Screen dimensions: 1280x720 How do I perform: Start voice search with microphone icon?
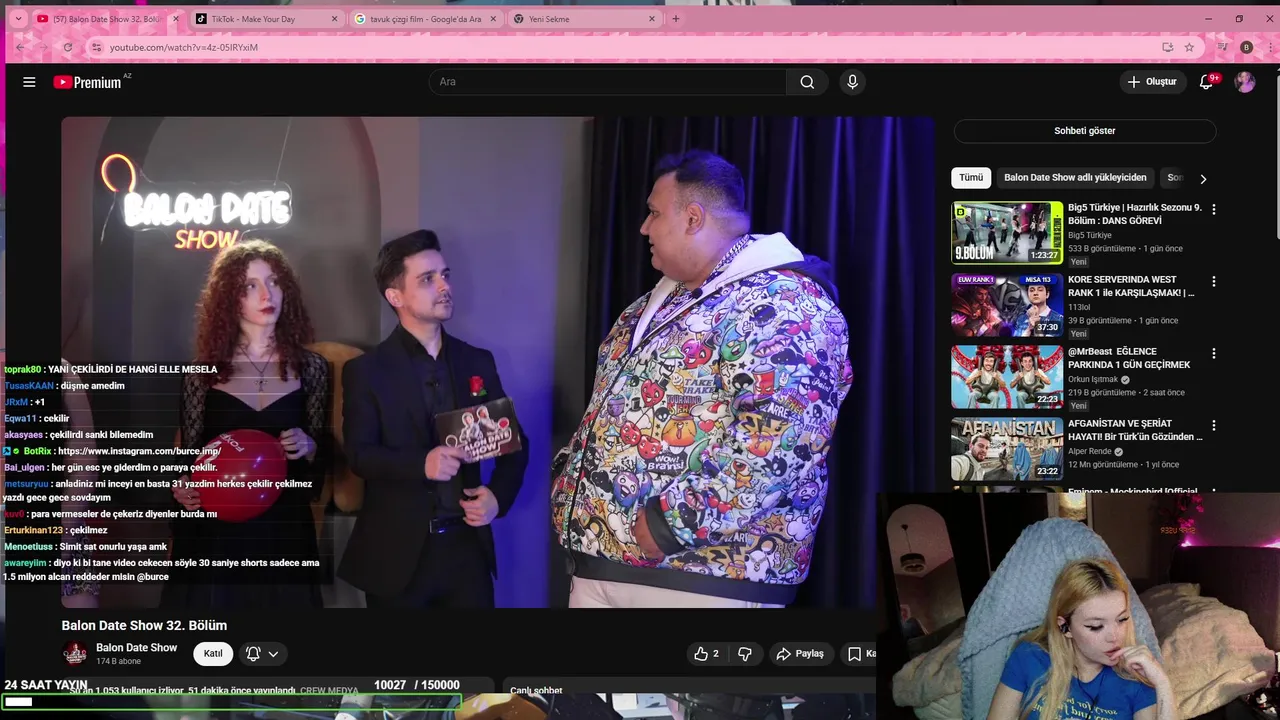[x=852, y=82]
